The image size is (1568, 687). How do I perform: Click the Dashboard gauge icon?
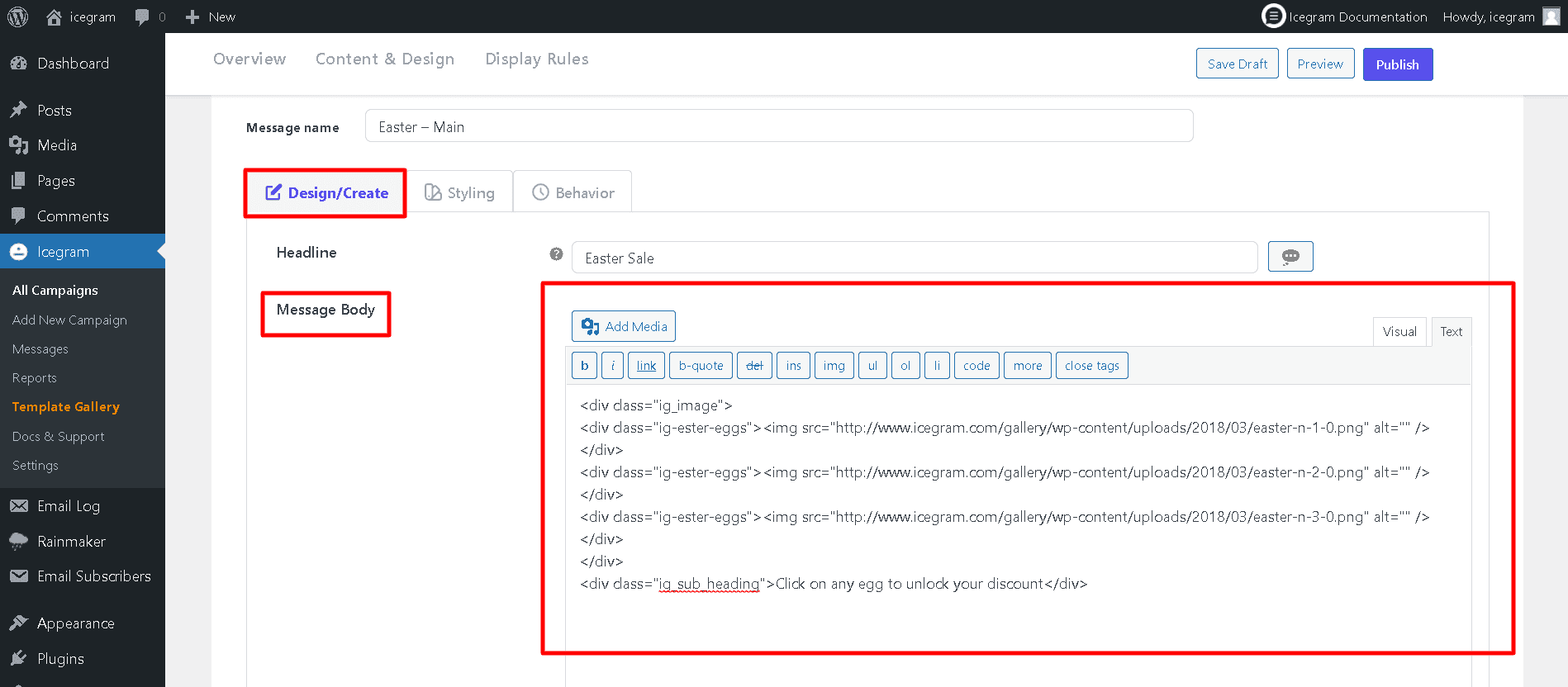point(18,64)
